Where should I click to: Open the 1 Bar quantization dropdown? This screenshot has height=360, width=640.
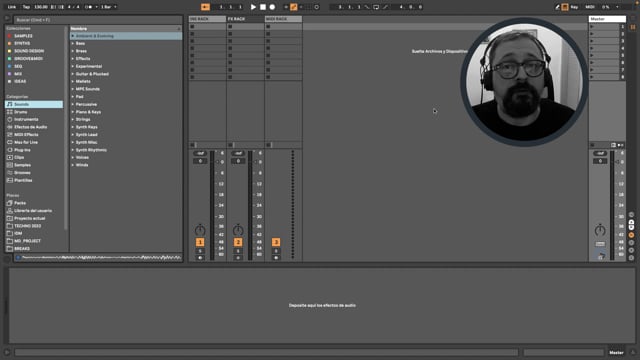pyautogui.click(x=109, y=7)
